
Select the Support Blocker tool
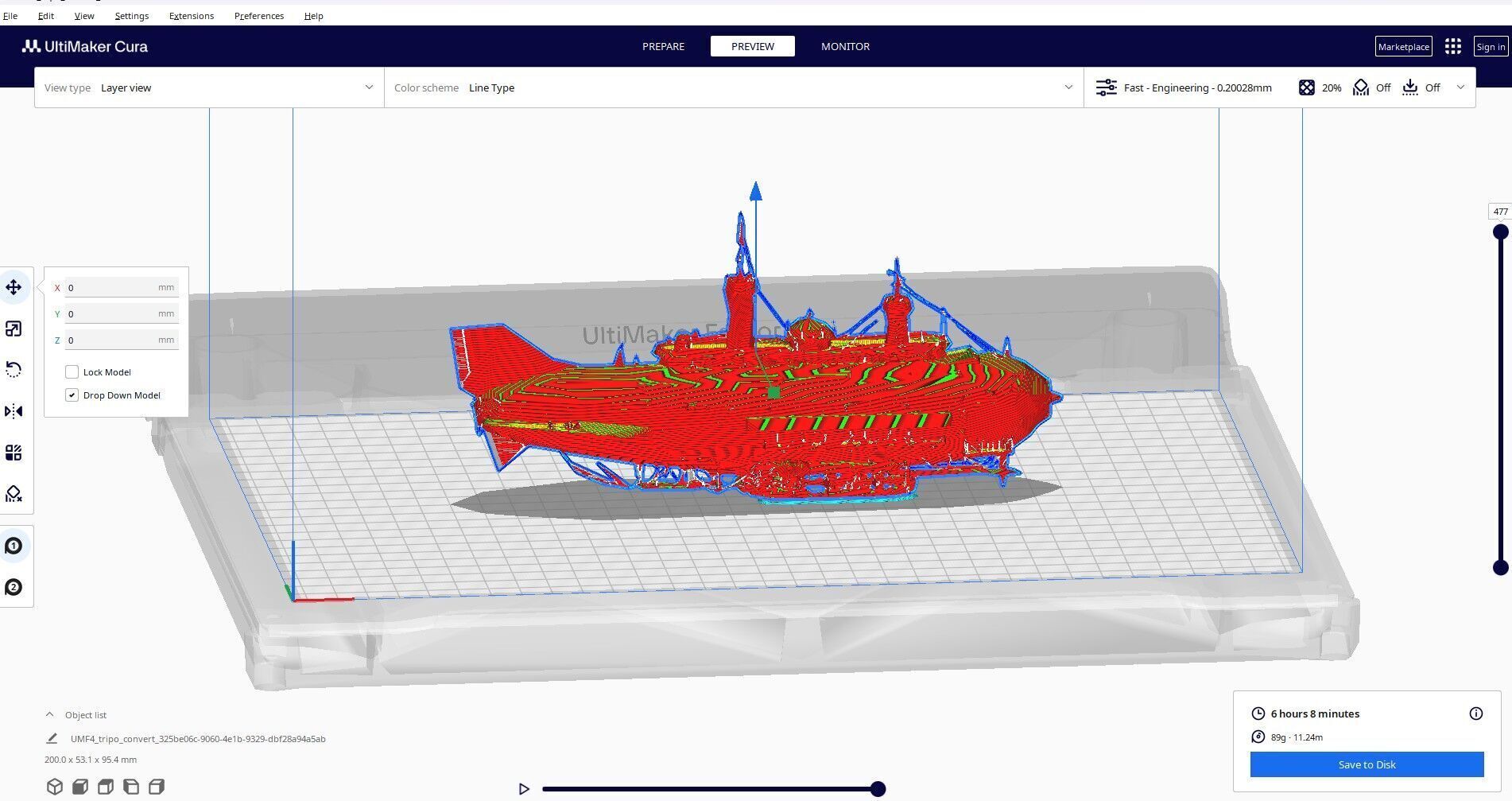point(14,494)
